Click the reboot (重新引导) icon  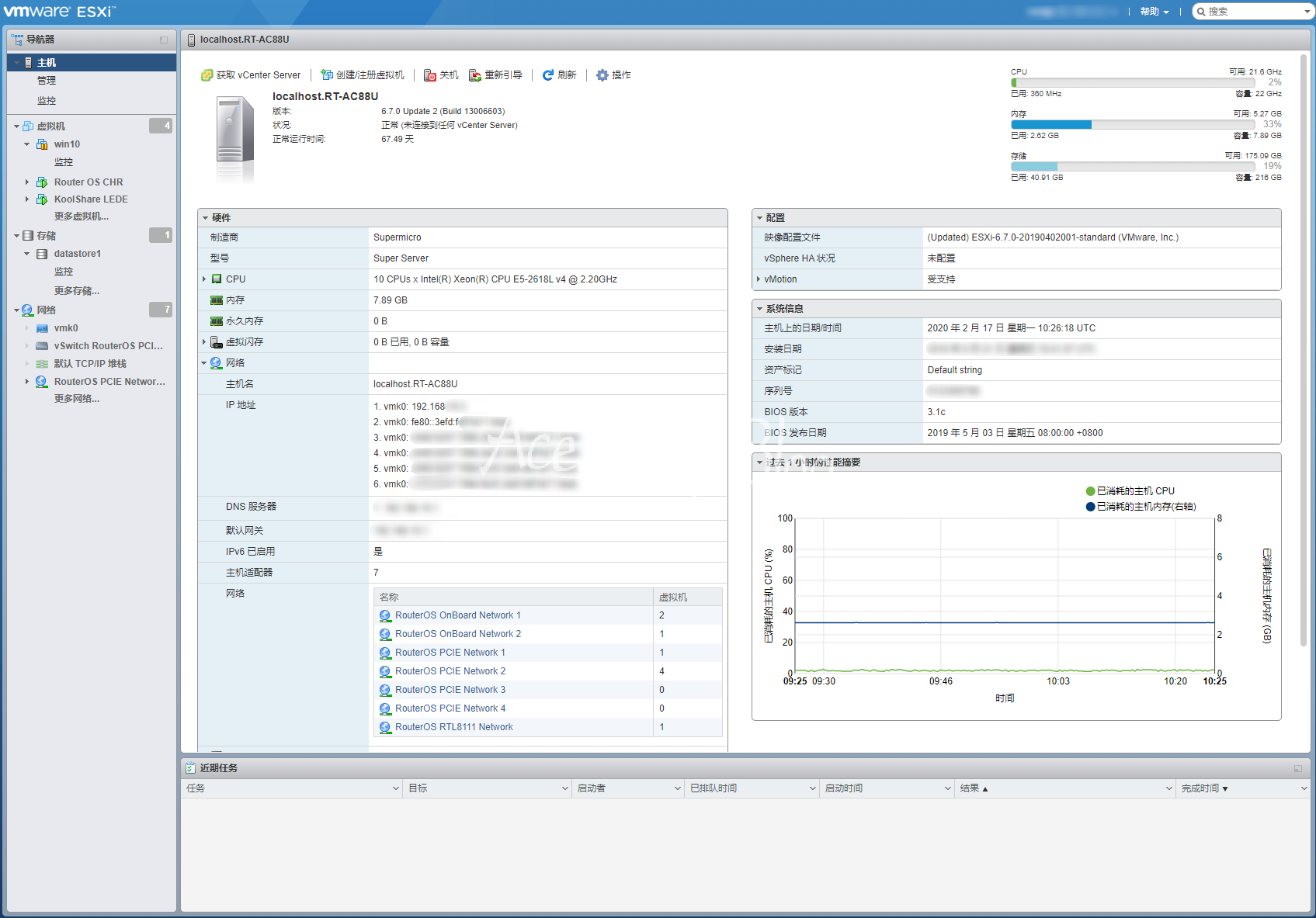[x=475, y=75]
